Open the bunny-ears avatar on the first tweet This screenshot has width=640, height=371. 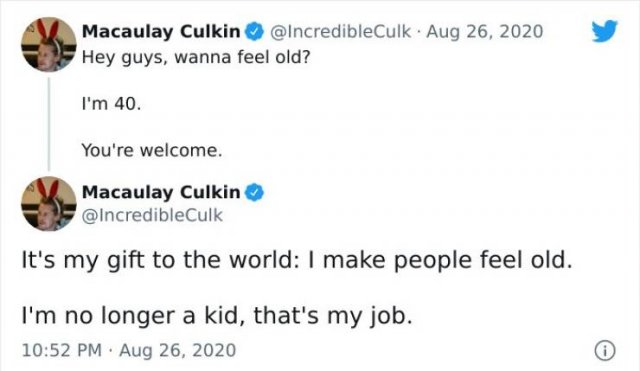[x=49, y=44]
